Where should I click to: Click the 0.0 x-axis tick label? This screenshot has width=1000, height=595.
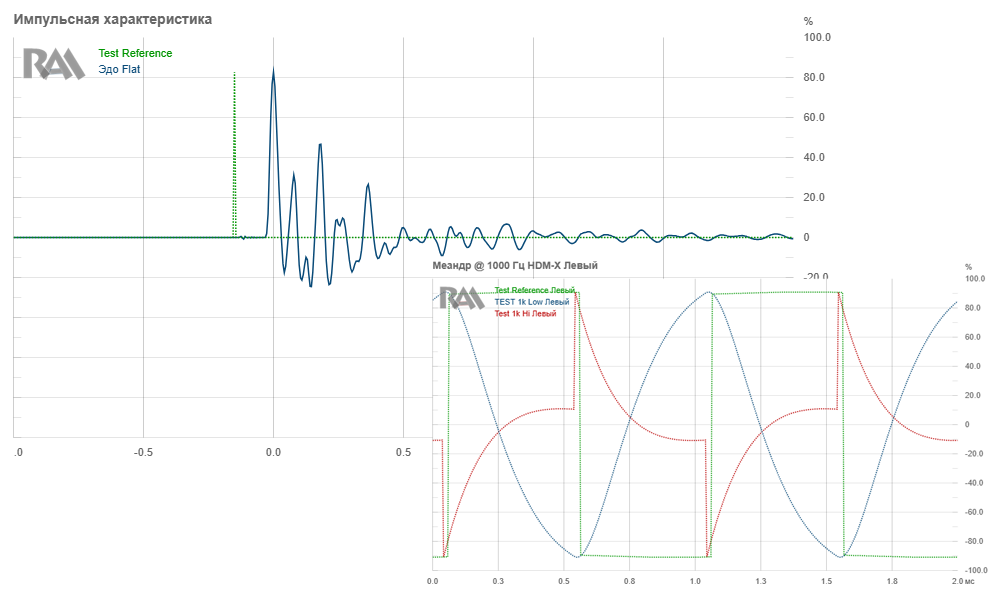tap(273, 452)
